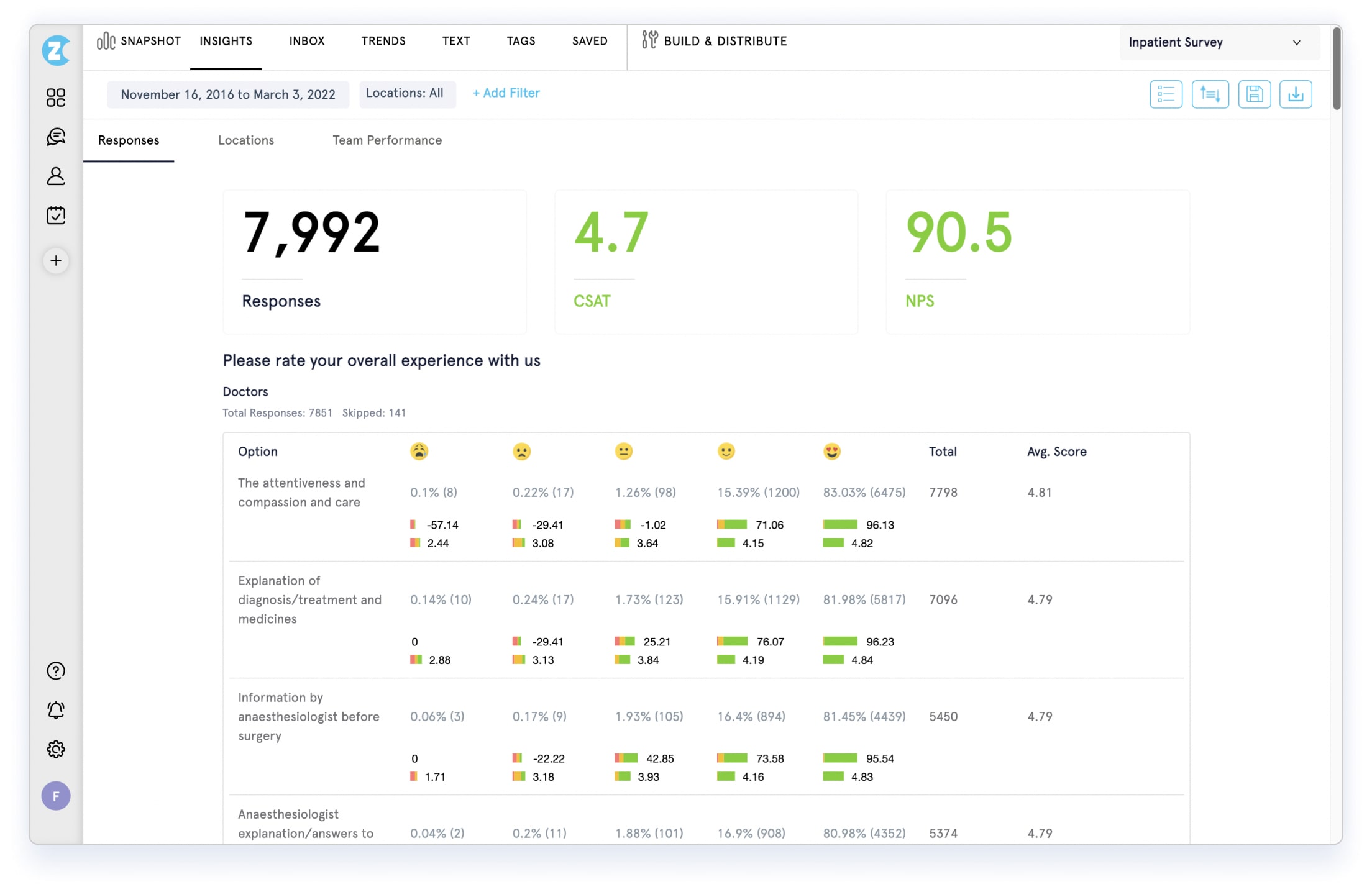The image size is (1372, 892).
Task: Click the very sad emoji column header
Action: (419, 452)
